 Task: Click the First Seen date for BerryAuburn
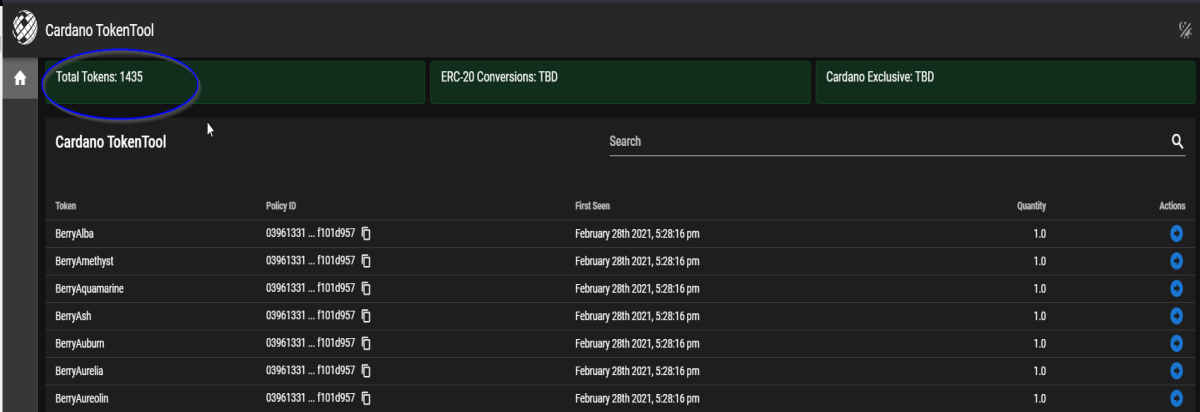[637, 343]
